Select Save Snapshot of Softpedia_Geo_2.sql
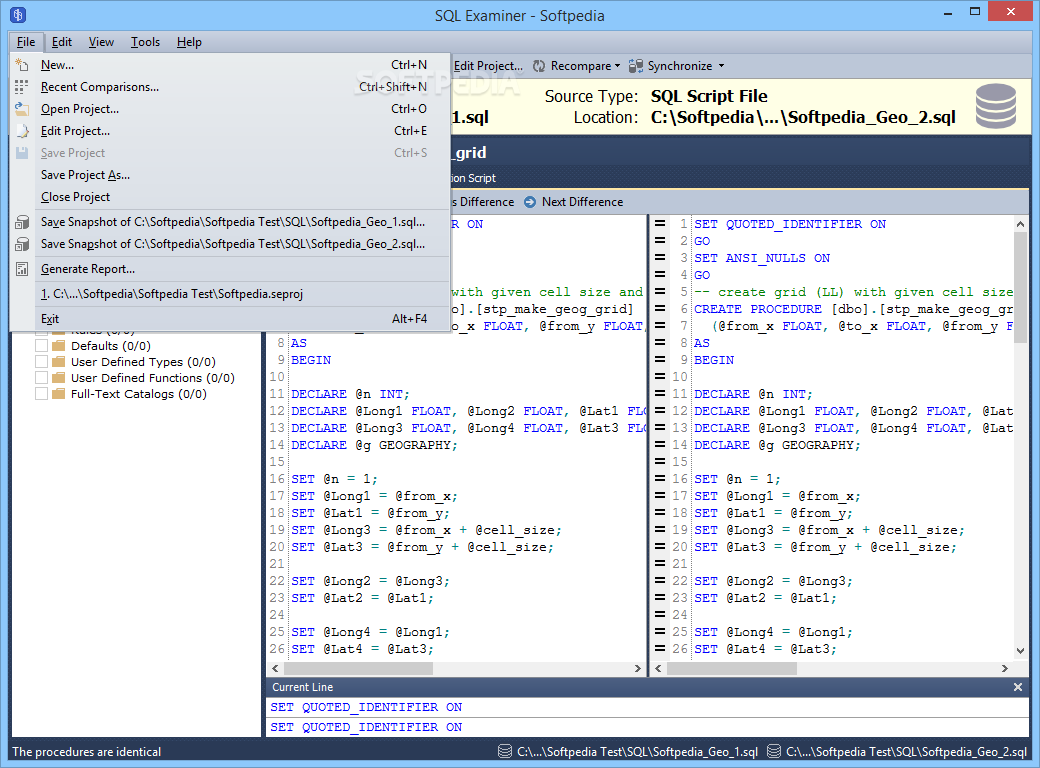The image size is (1040, 768). [x=230, y=244]
